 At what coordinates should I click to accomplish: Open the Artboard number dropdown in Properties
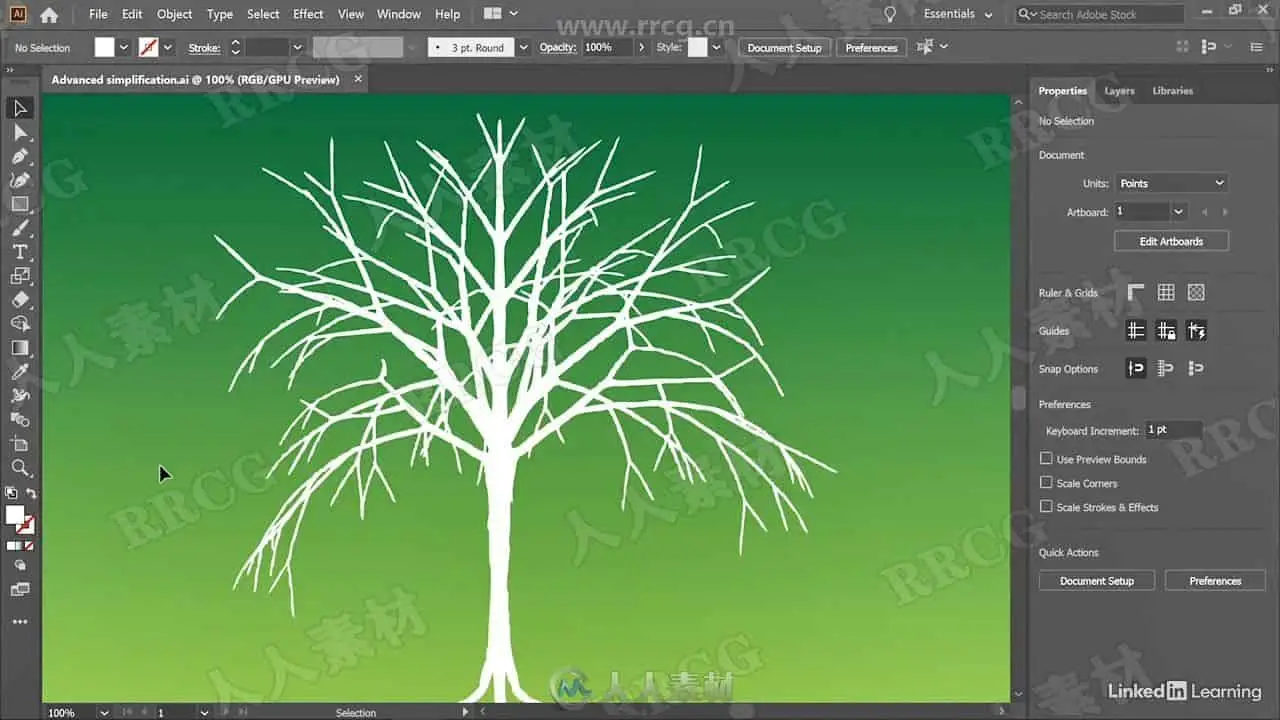click(1179, 212)
